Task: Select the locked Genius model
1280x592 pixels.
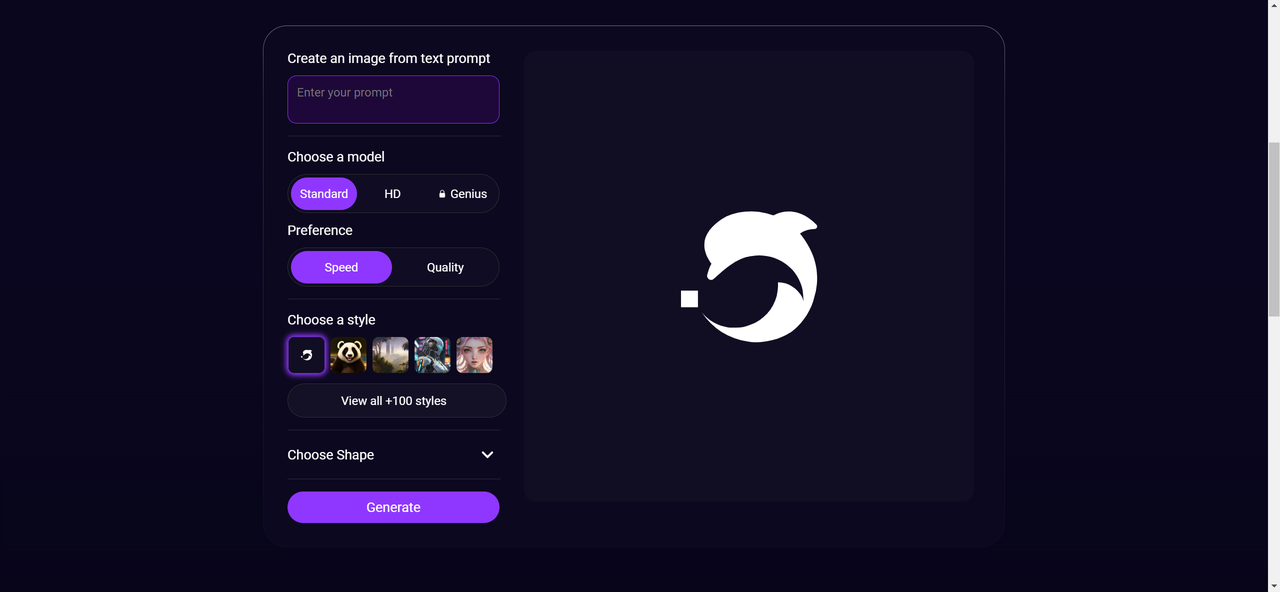Action: pos(462,194)
